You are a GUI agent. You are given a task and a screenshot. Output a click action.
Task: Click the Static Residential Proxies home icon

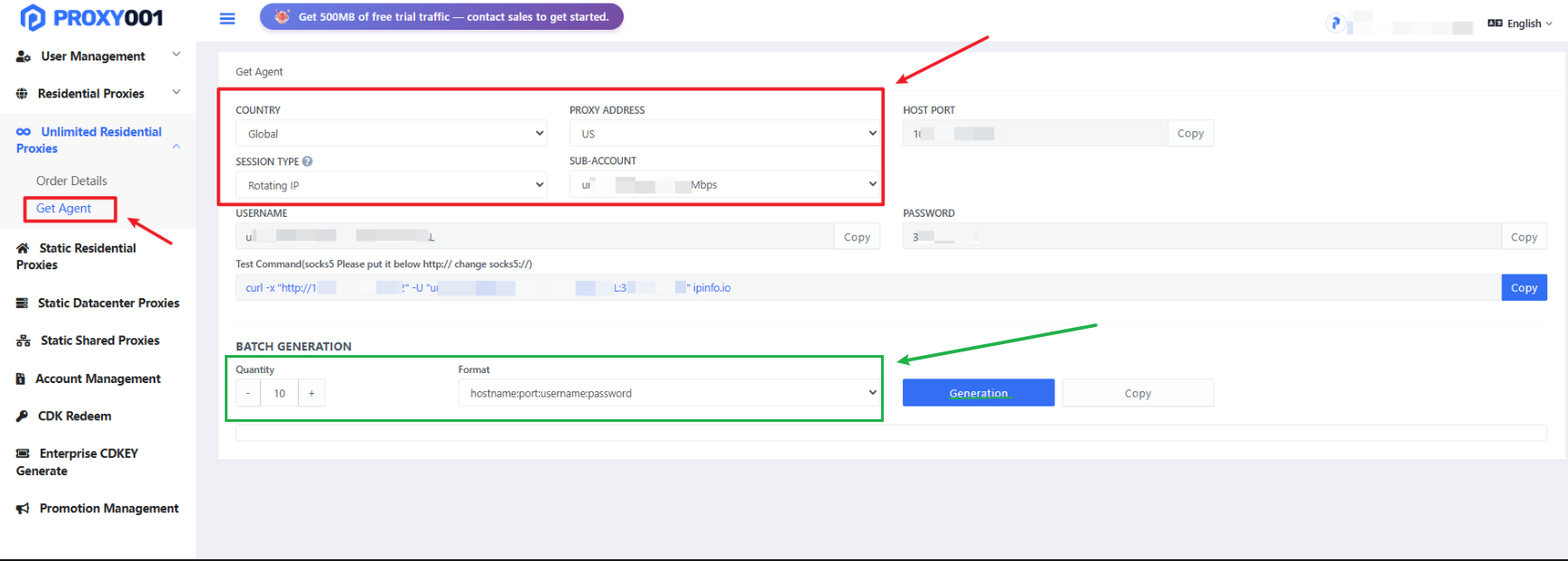(x=23, y=248)
